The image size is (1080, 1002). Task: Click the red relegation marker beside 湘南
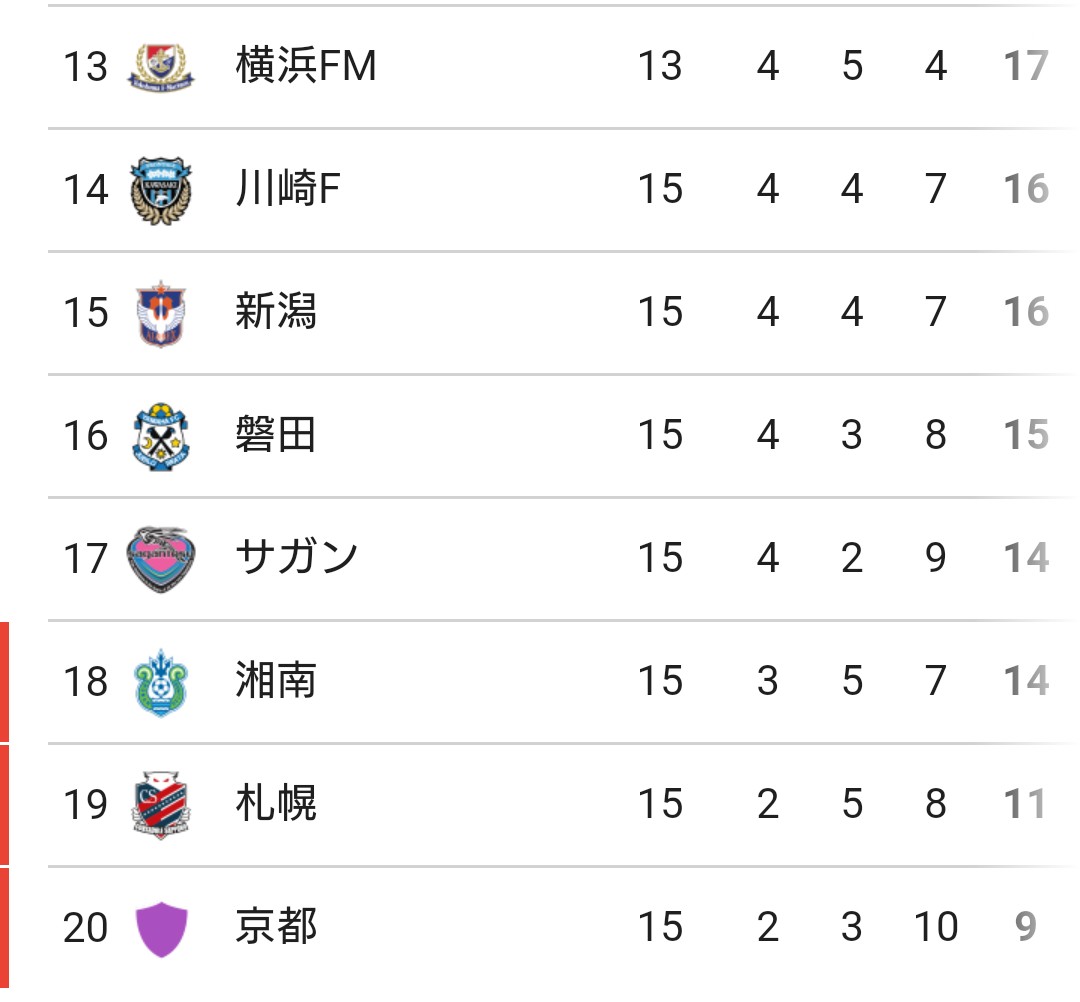point(4,682)
